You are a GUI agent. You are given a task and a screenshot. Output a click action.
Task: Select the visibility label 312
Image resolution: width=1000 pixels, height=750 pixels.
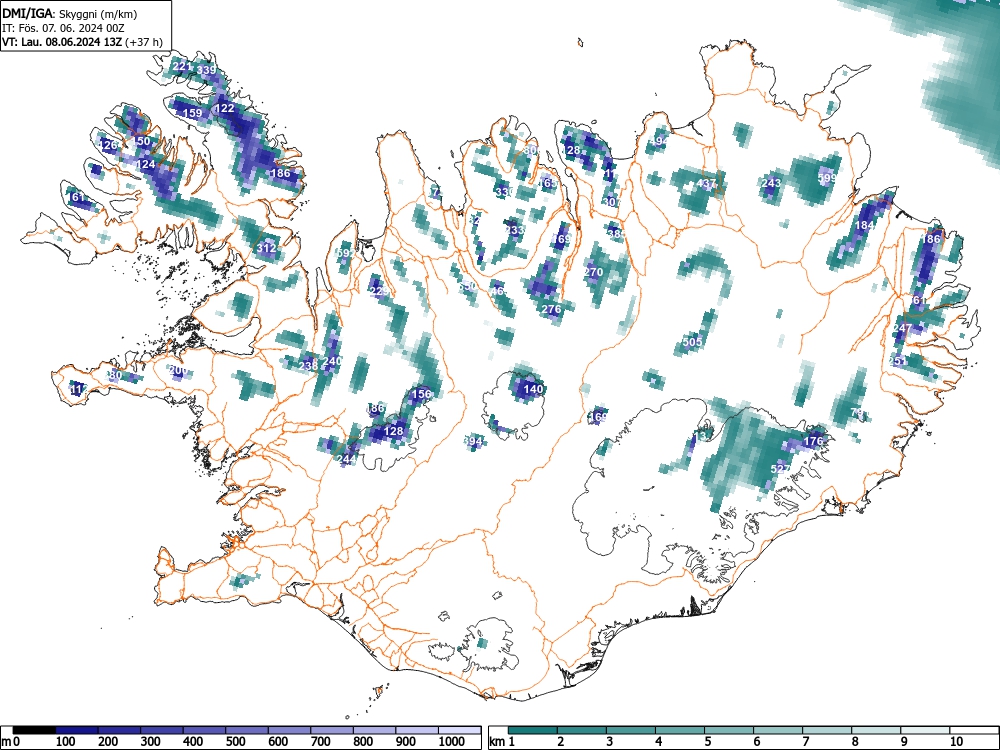pyautogui.click(x=267, y=248)
